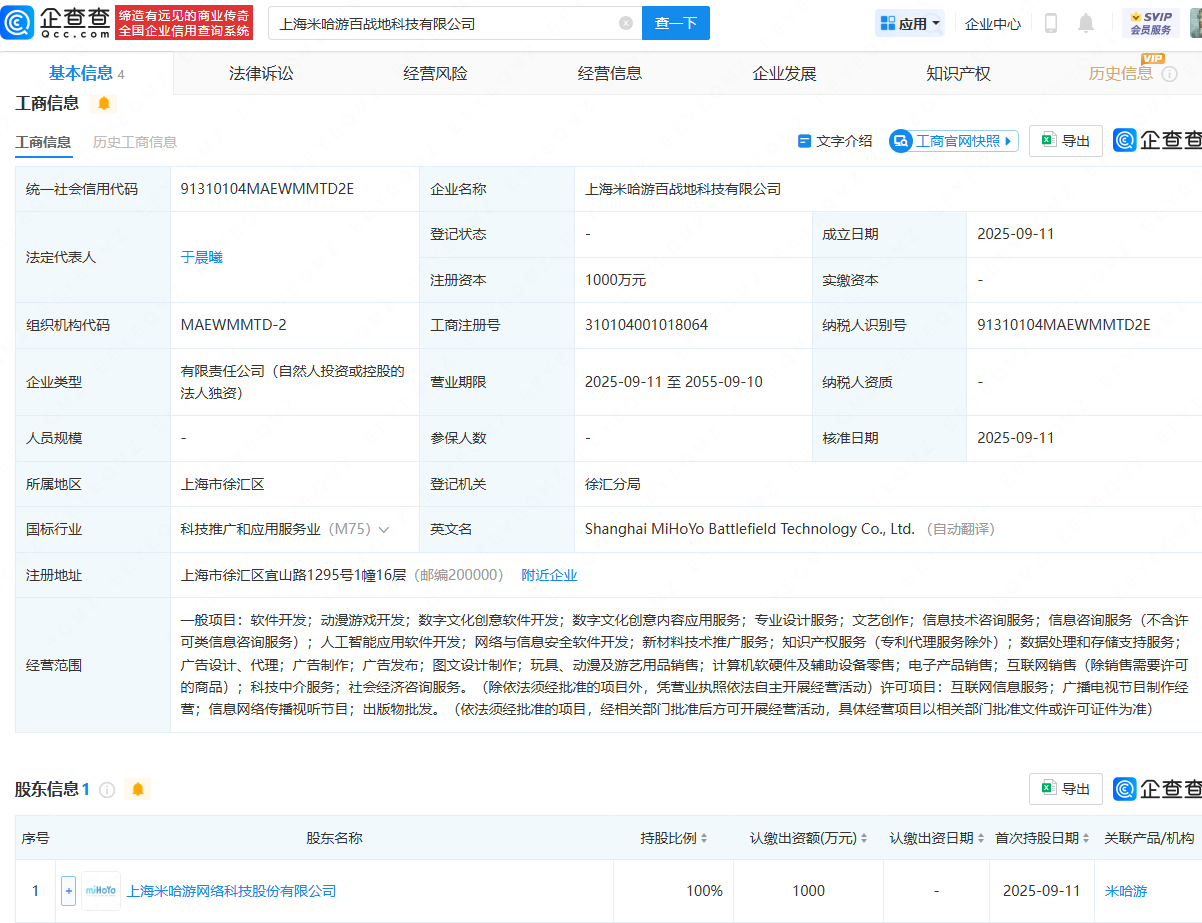1202x923 pixels.
Task: Click info icon beside 股东信息
Action: [107, 789]
